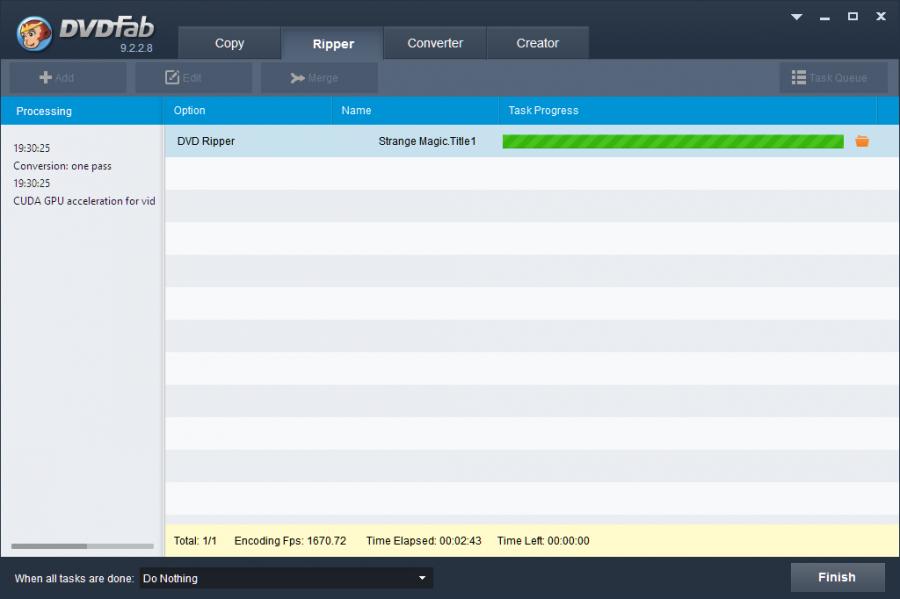Click the Merge toolbar button
This screenshot has height=599, width=900.
(319, 77)
